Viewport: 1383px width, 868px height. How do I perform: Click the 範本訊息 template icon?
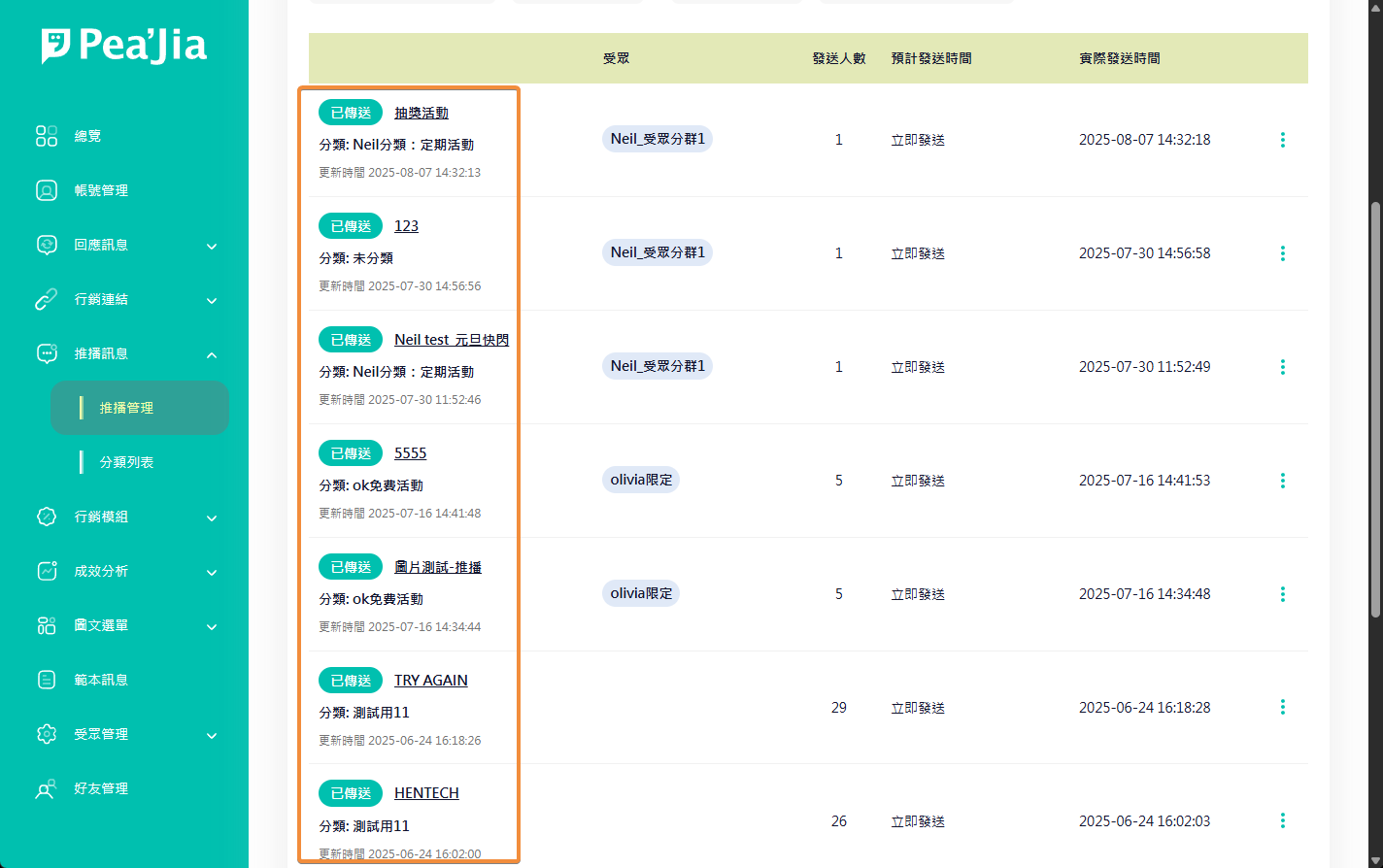(47, 680)
